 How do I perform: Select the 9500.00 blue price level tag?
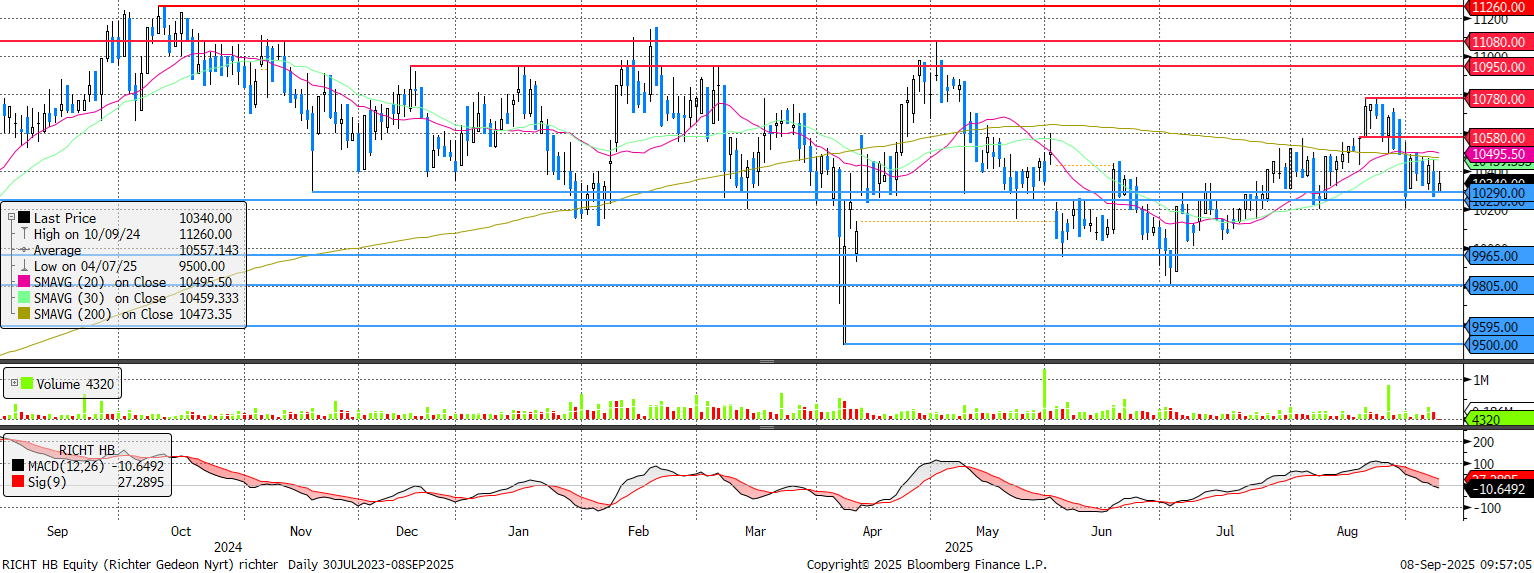click(x=1500, y=345)
